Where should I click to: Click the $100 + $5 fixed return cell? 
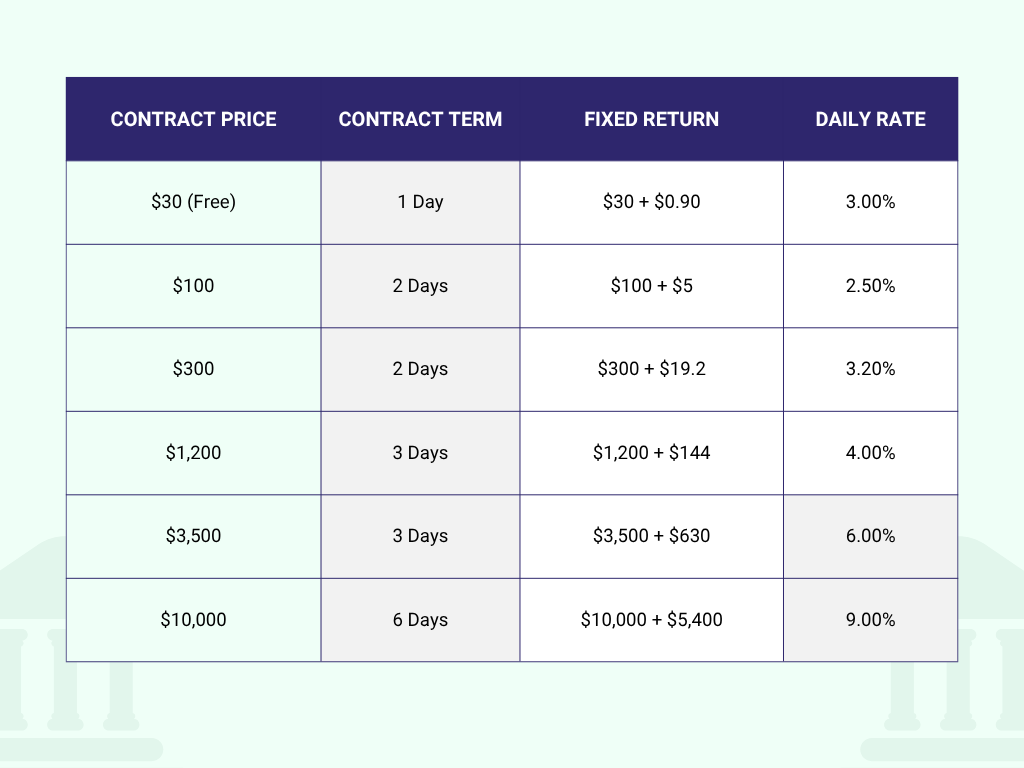[651, 286]
